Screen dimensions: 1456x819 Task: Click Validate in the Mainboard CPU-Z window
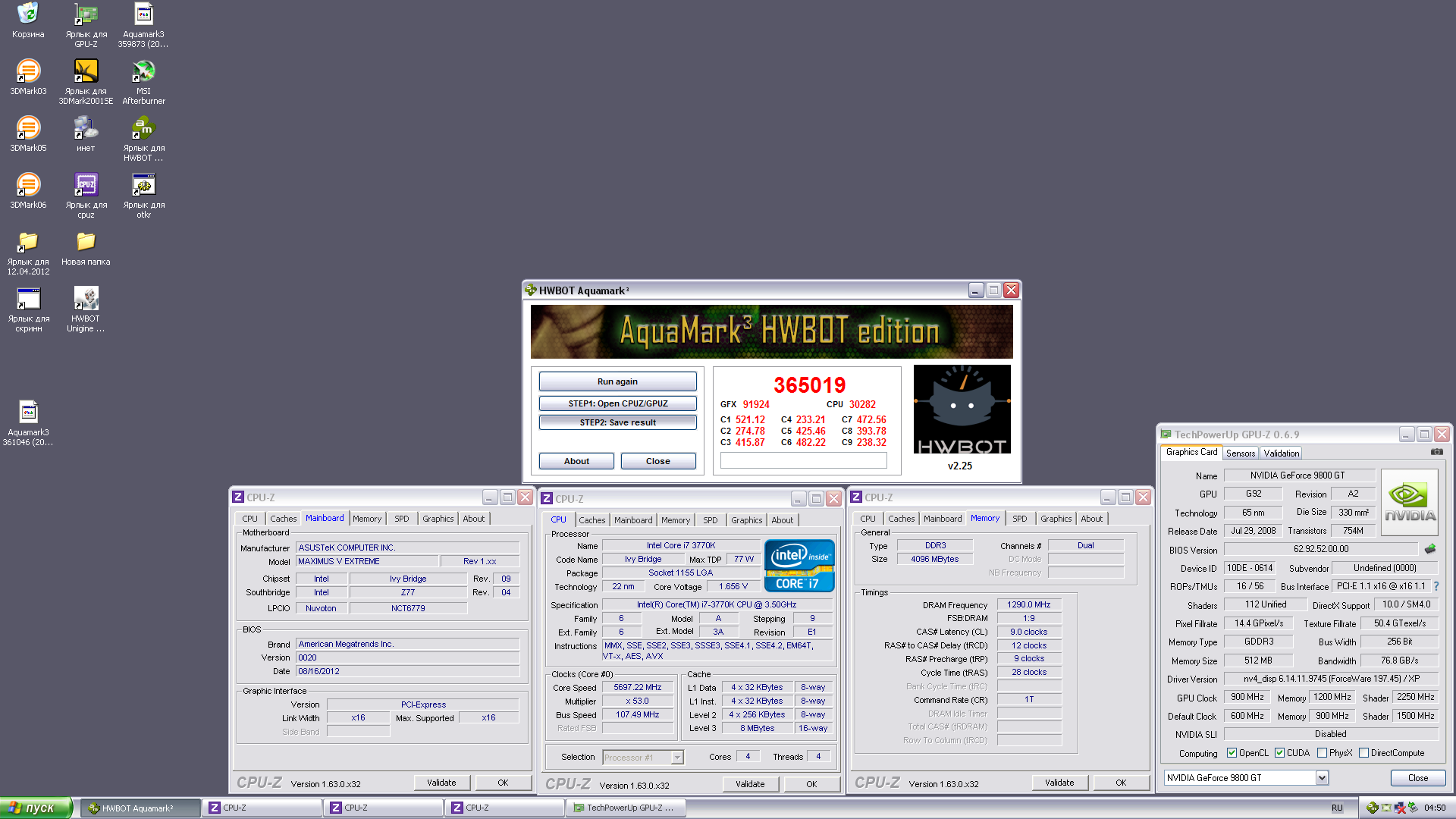441,783
